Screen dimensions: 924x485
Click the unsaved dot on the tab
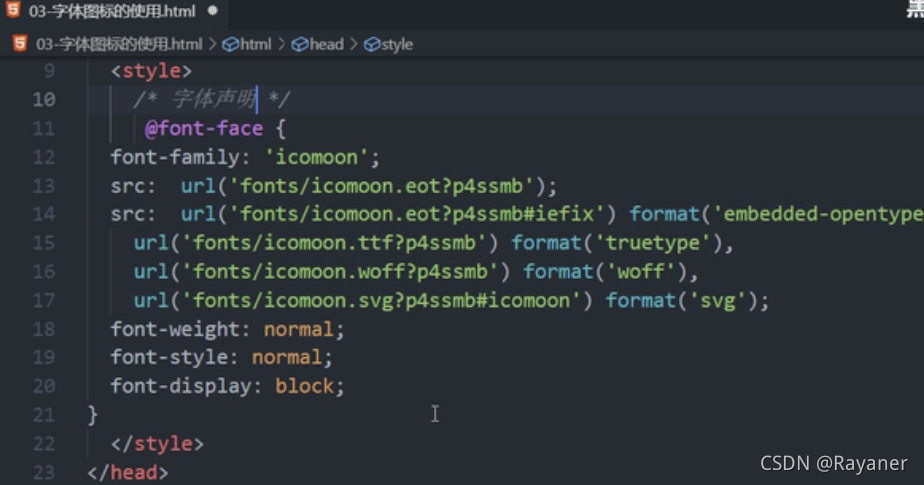click(213, 11)
